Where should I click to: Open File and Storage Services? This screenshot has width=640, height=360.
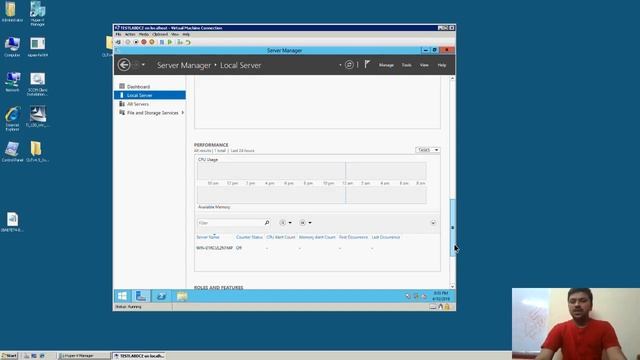coord(152,113)
